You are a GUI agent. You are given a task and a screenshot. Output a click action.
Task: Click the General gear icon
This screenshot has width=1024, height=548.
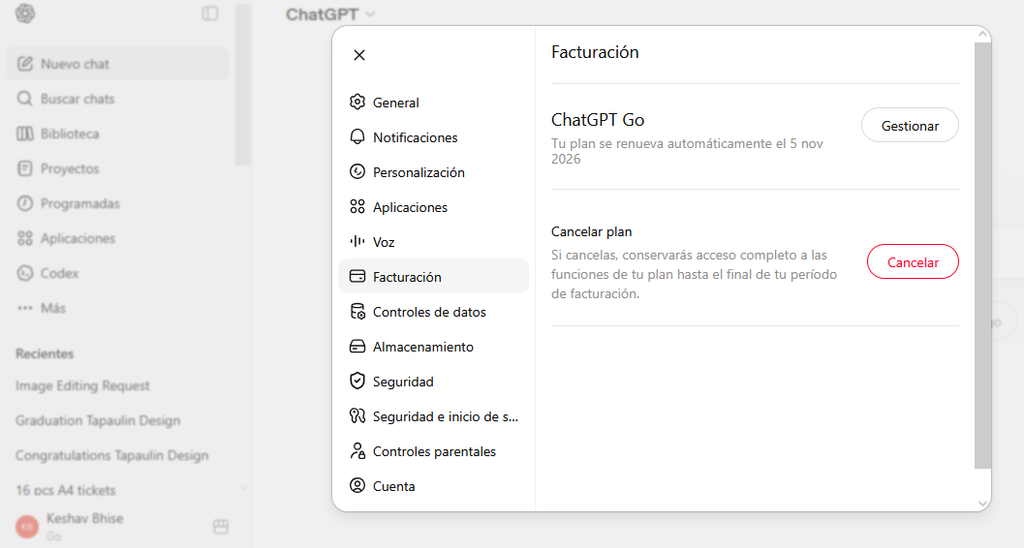[357, 102]
